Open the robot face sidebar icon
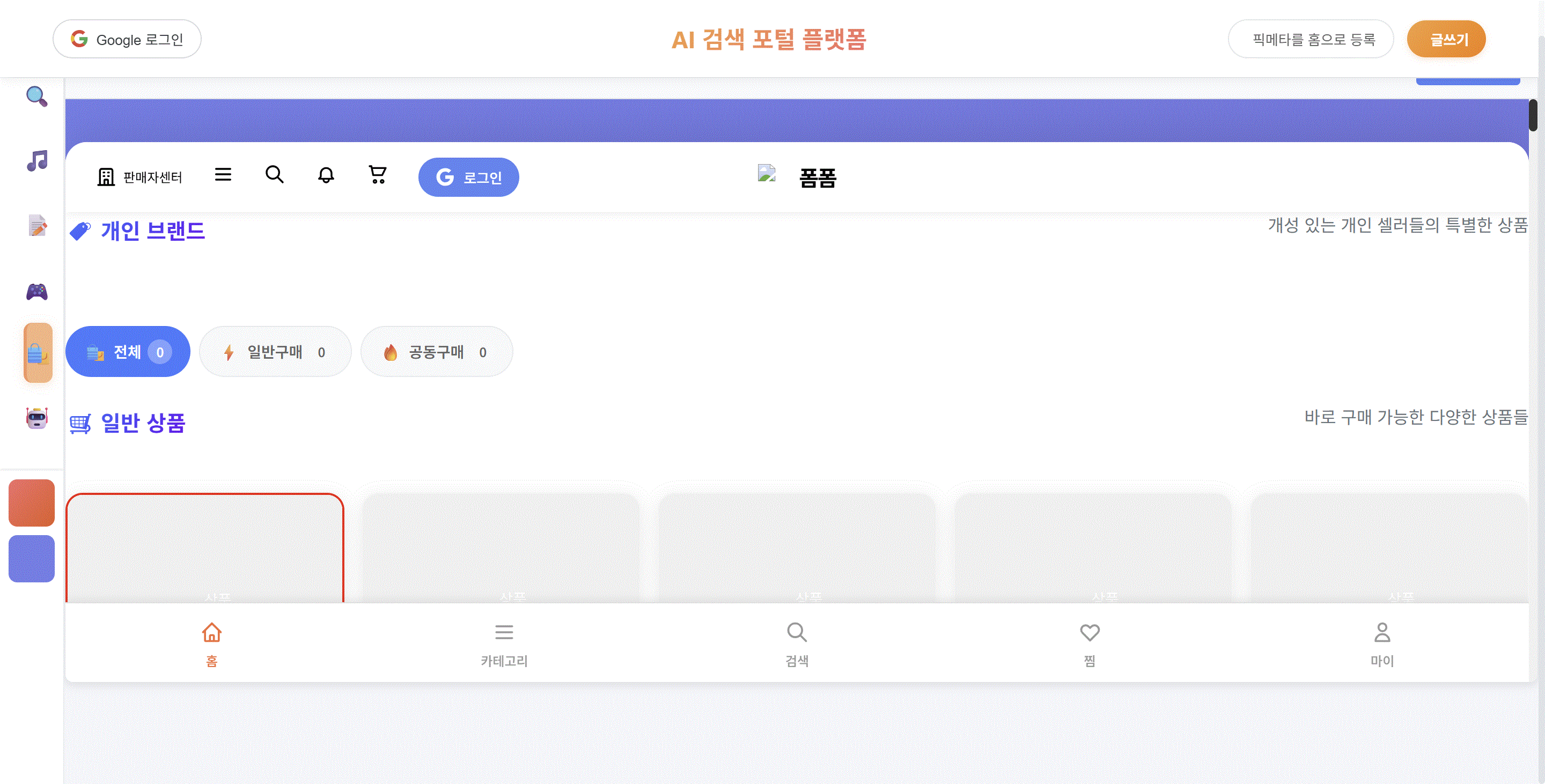The width and height of the screenshot is (1545, 784). pos(37,418)
